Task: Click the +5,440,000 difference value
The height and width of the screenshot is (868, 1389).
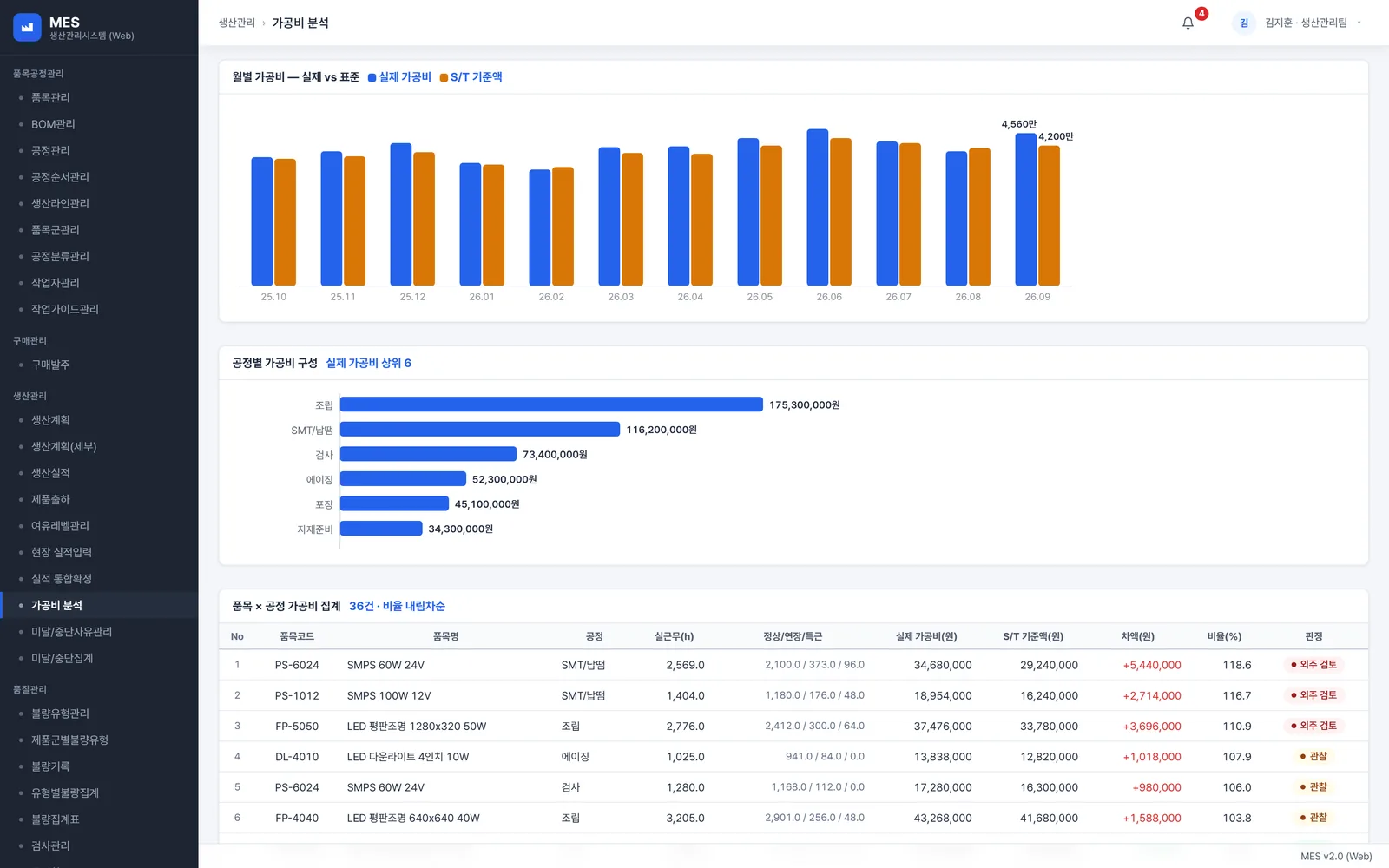Action: tap(1152, 665)
